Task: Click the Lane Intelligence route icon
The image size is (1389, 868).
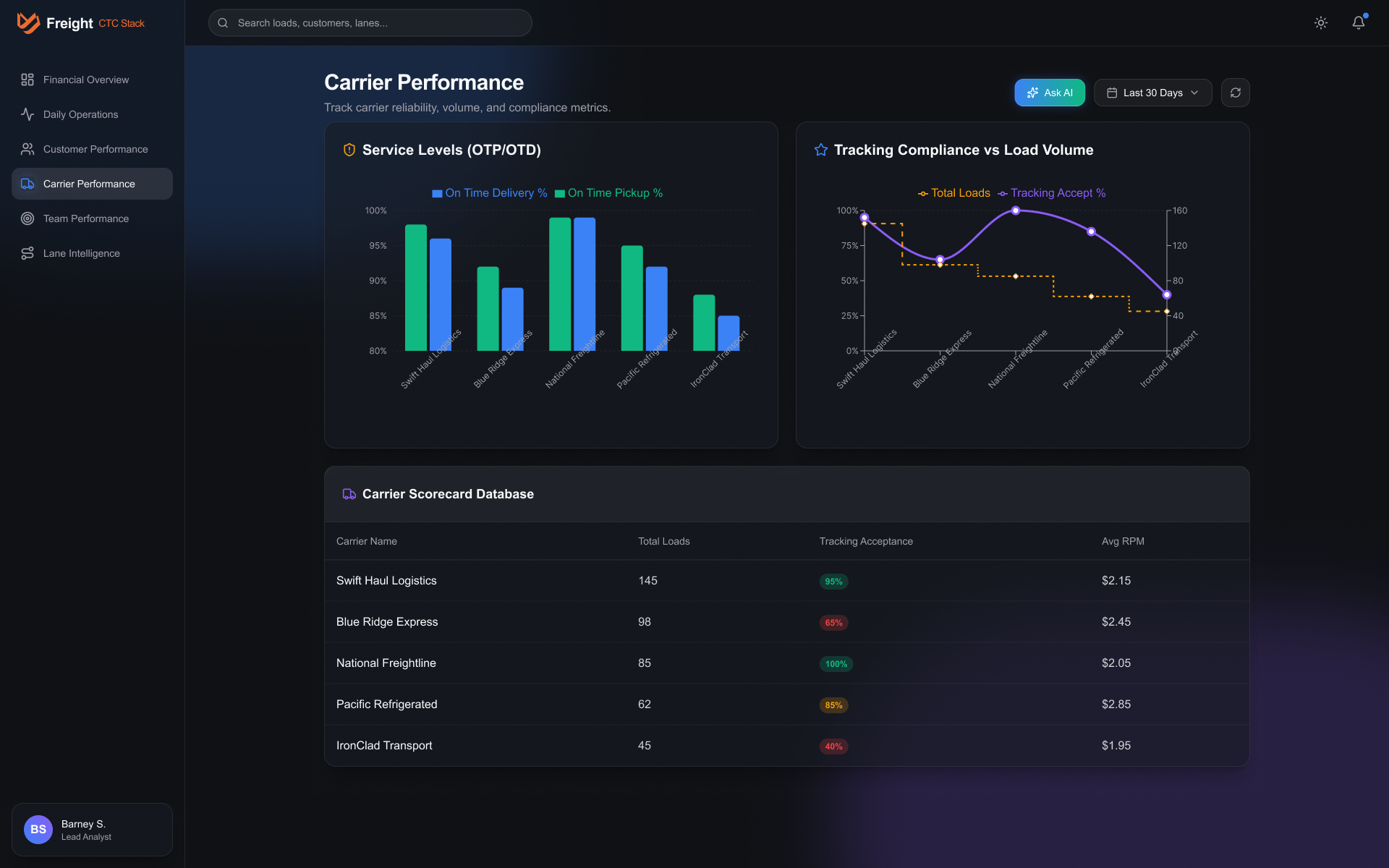Action: 27,253
